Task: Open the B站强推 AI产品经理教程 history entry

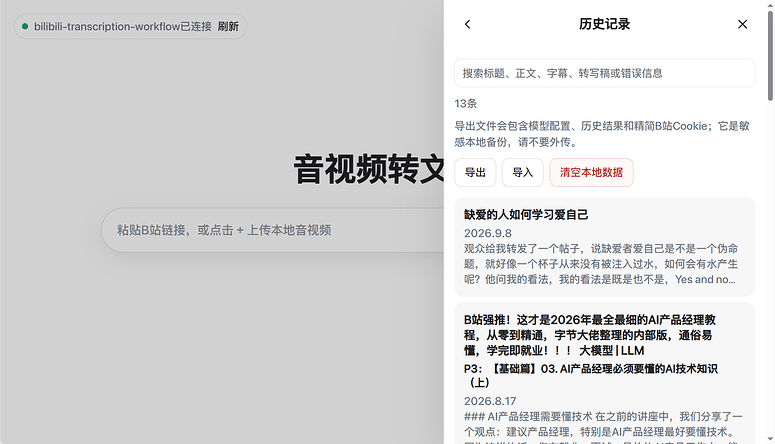Action: point(604,373)
